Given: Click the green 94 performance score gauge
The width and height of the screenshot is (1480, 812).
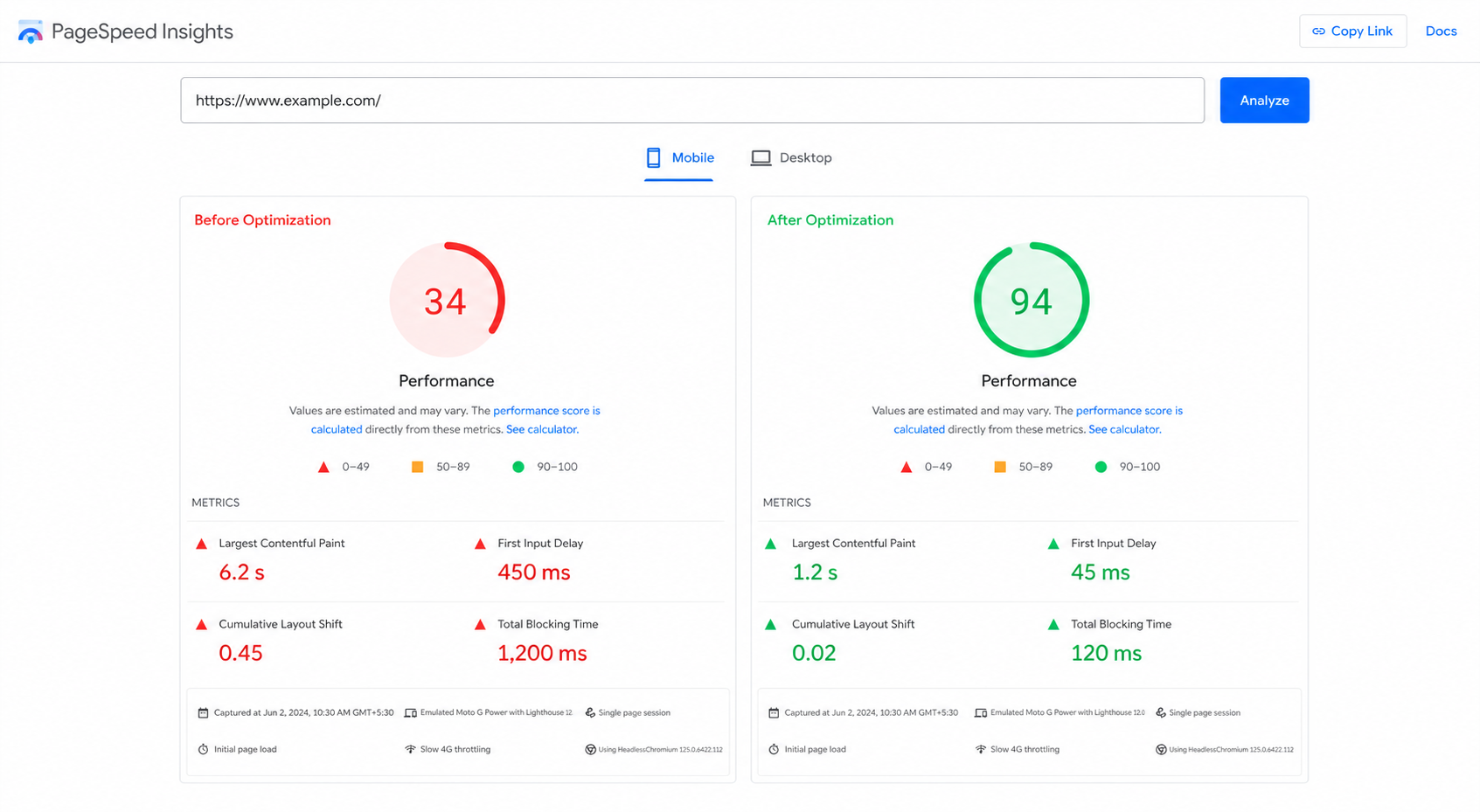Looking at the screenshot, I should [1031, 300].
